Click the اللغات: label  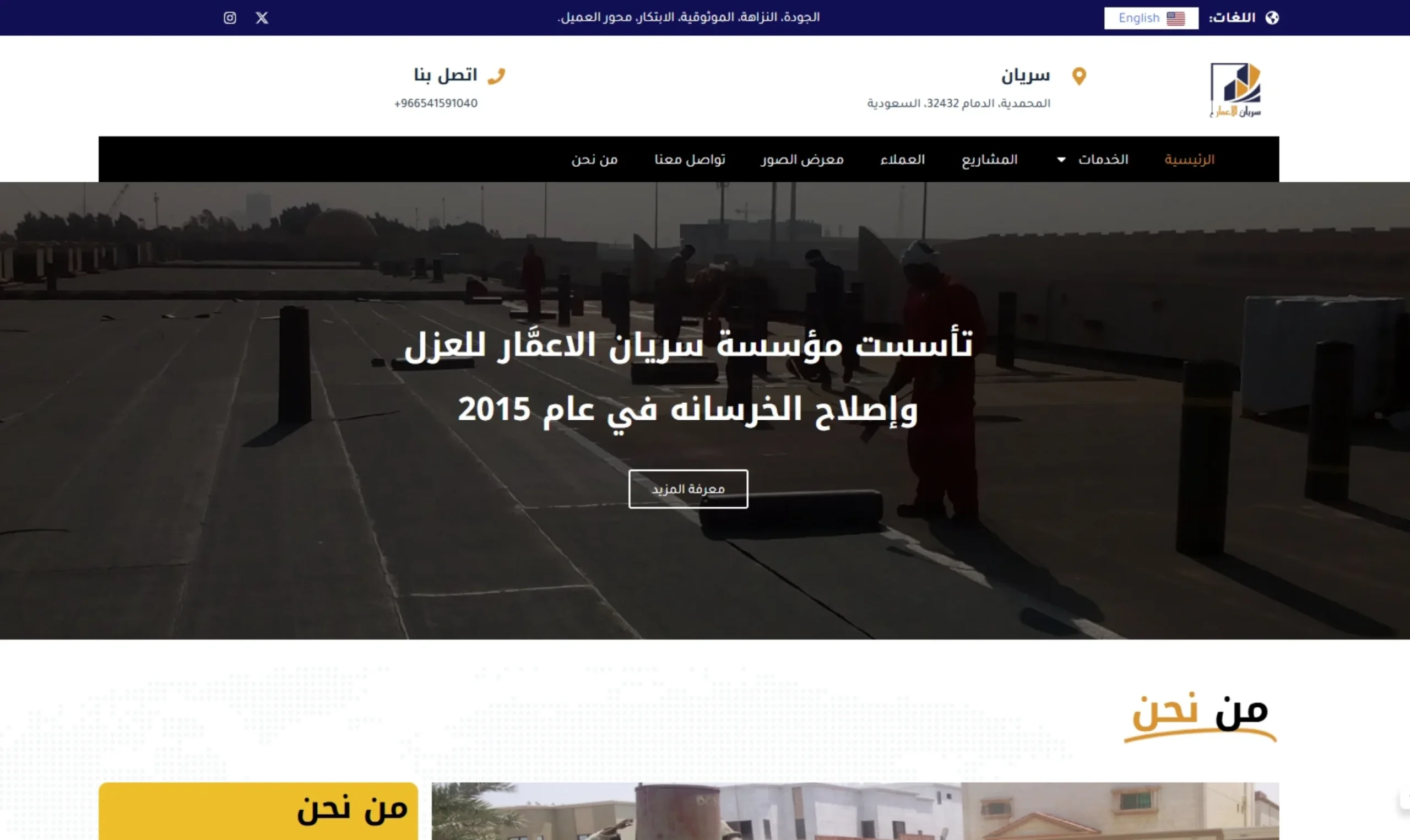click(1232, 18)
